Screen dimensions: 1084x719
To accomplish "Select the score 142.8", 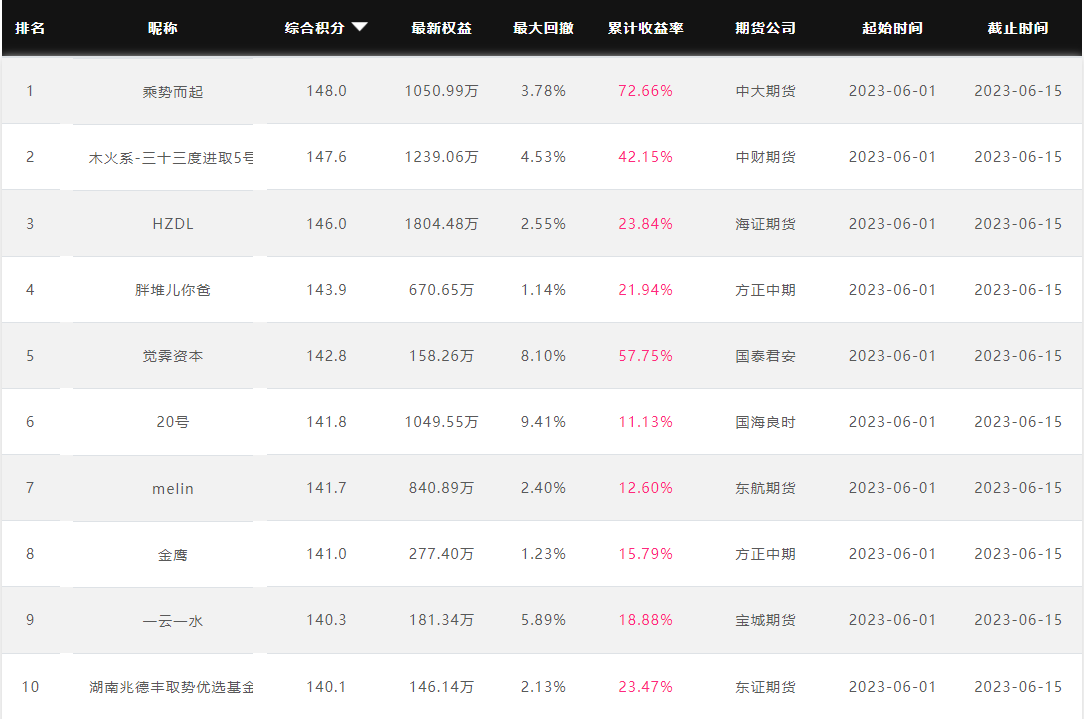I will pyautogui.click(x=326, y=356).
